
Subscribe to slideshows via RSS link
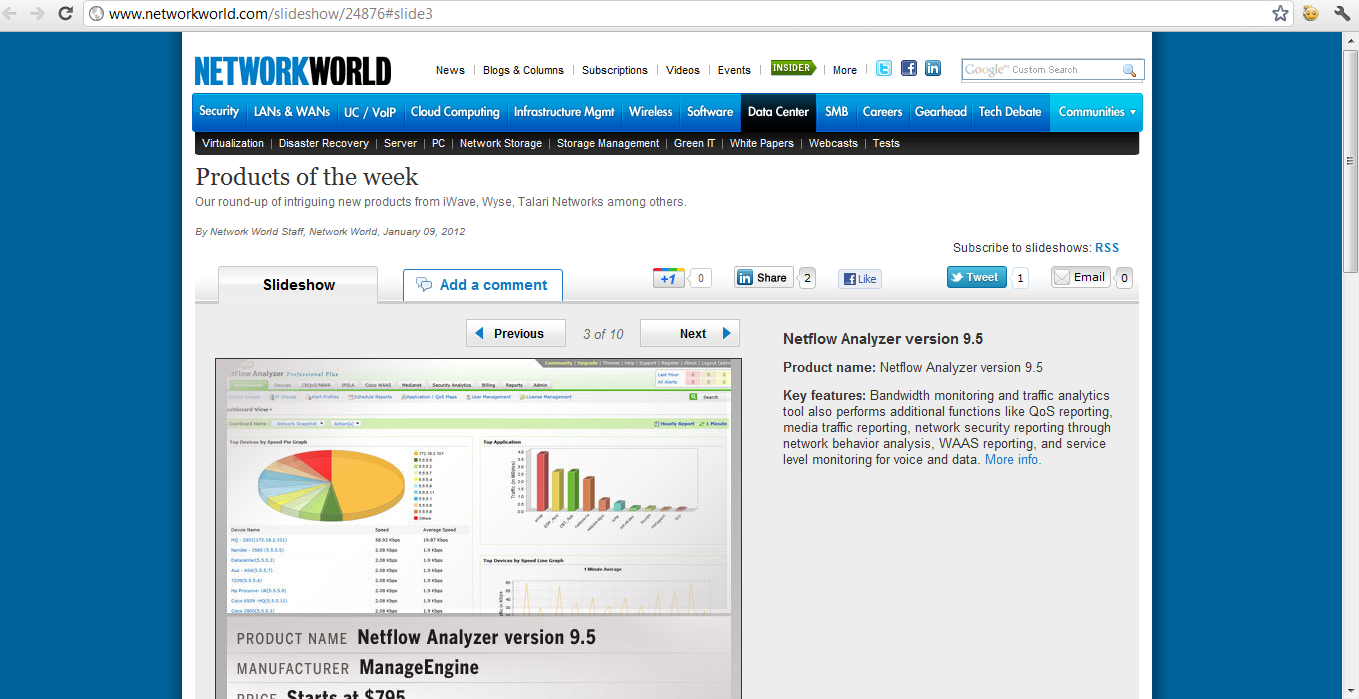pyautogui.click(x=1107, y=248)
